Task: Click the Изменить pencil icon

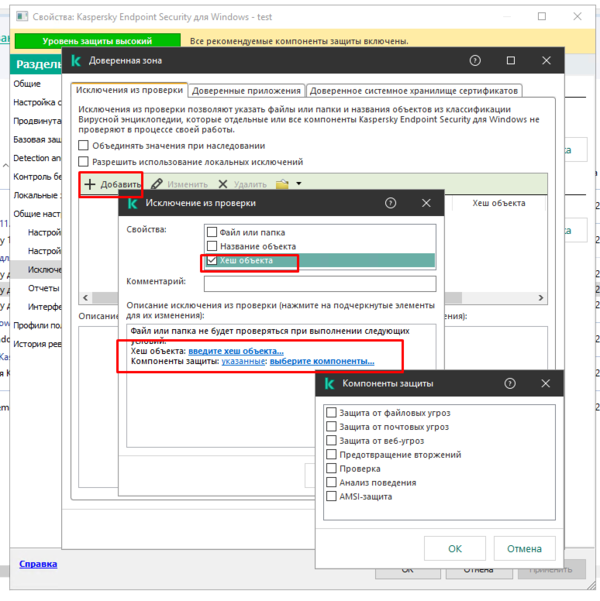Action: coord(157,185)
